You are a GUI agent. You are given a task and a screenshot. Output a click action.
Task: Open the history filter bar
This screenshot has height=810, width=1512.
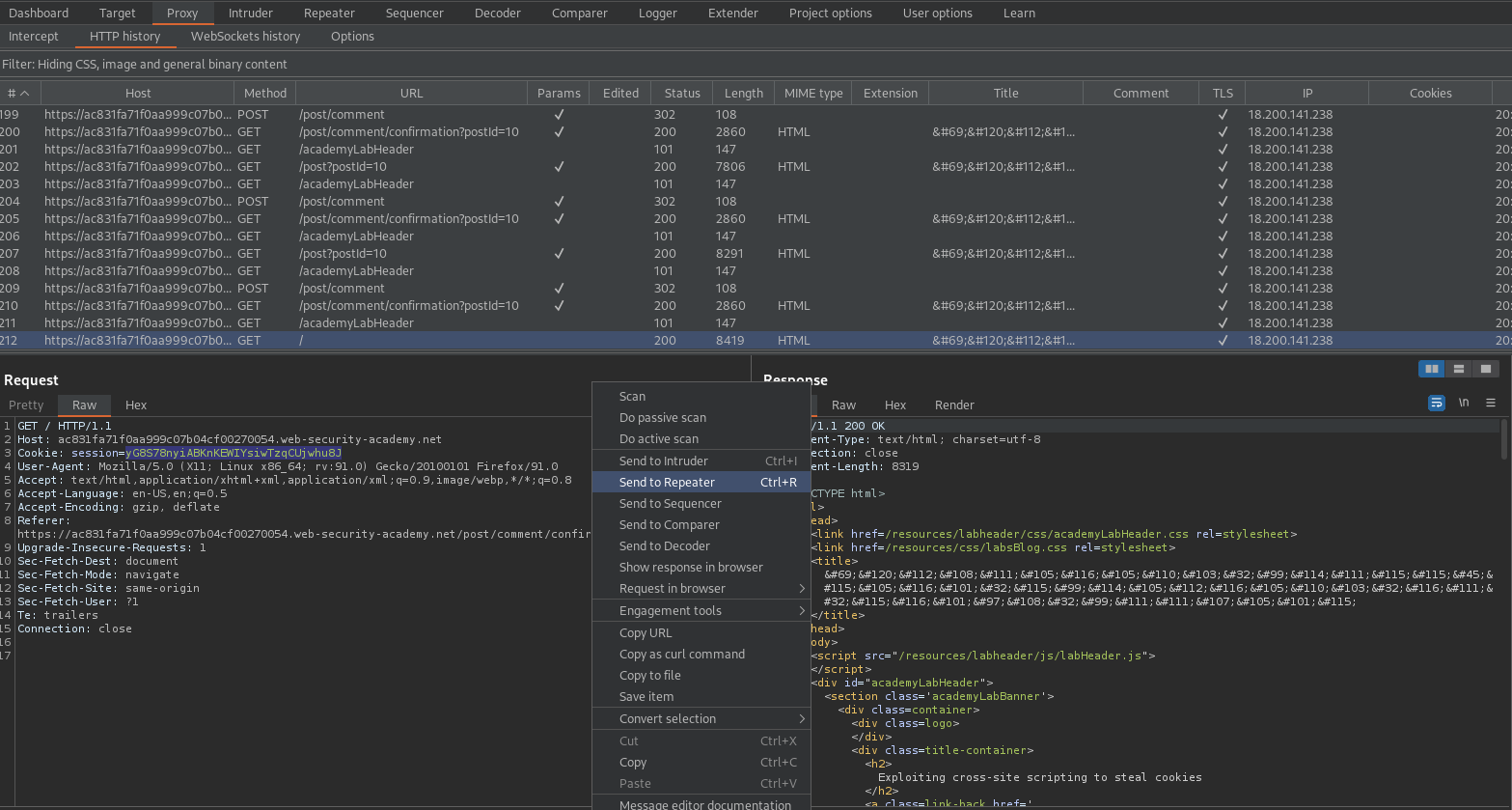point(756,65)
